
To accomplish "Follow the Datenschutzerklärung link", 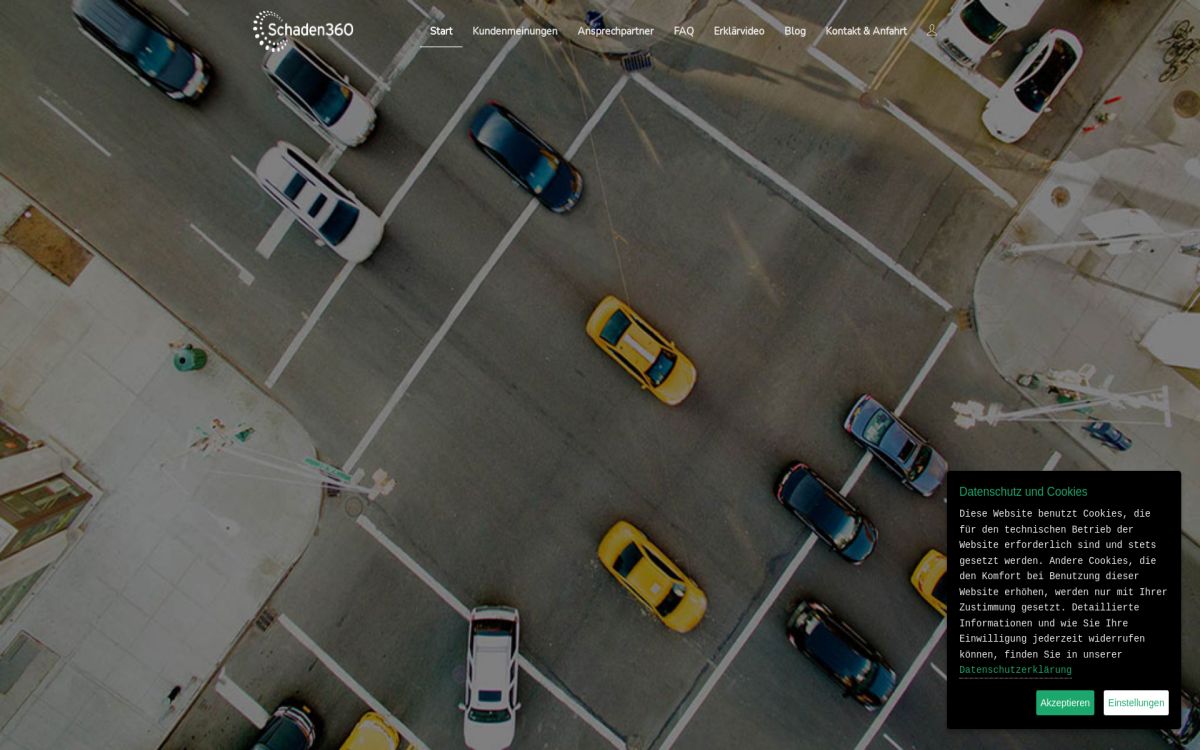I will [1015, 671].
